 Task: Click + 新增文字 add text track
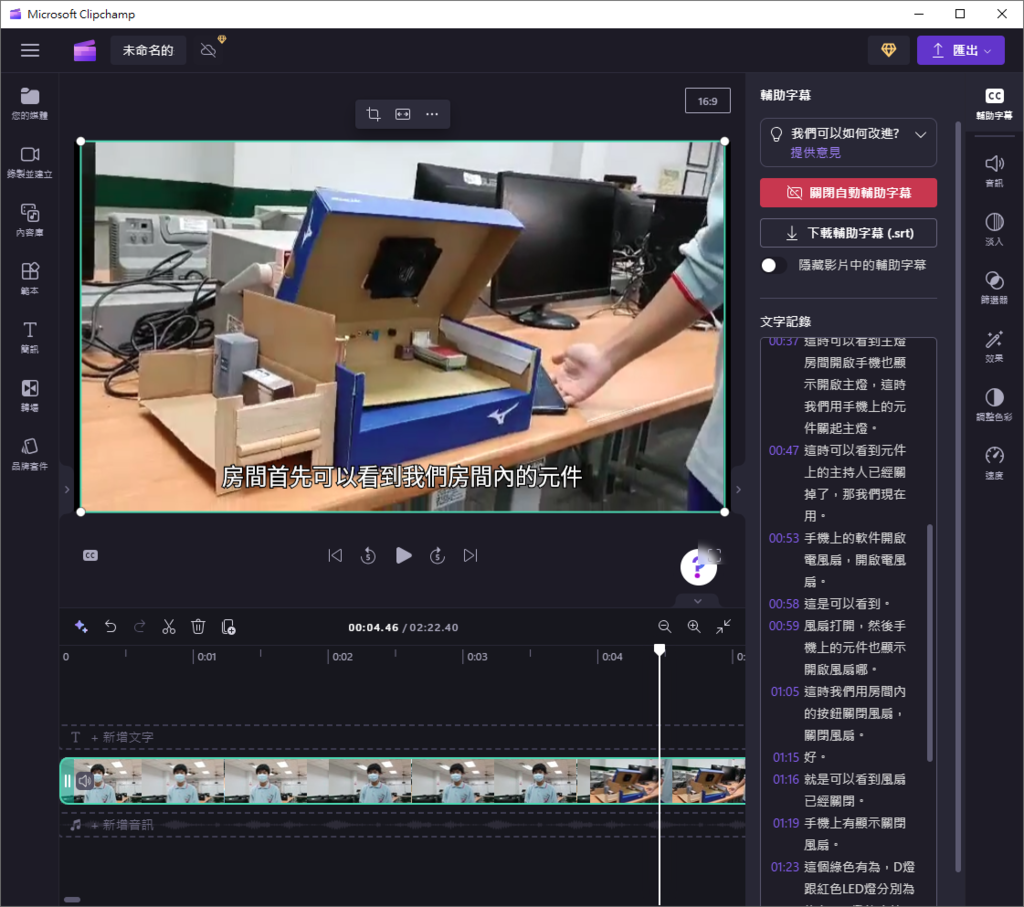click(122, 737)
